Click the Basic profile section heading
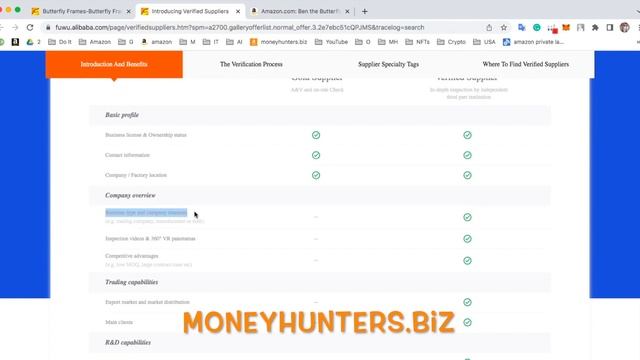This screenshot has width=640, height=360. tap(122, 115)
